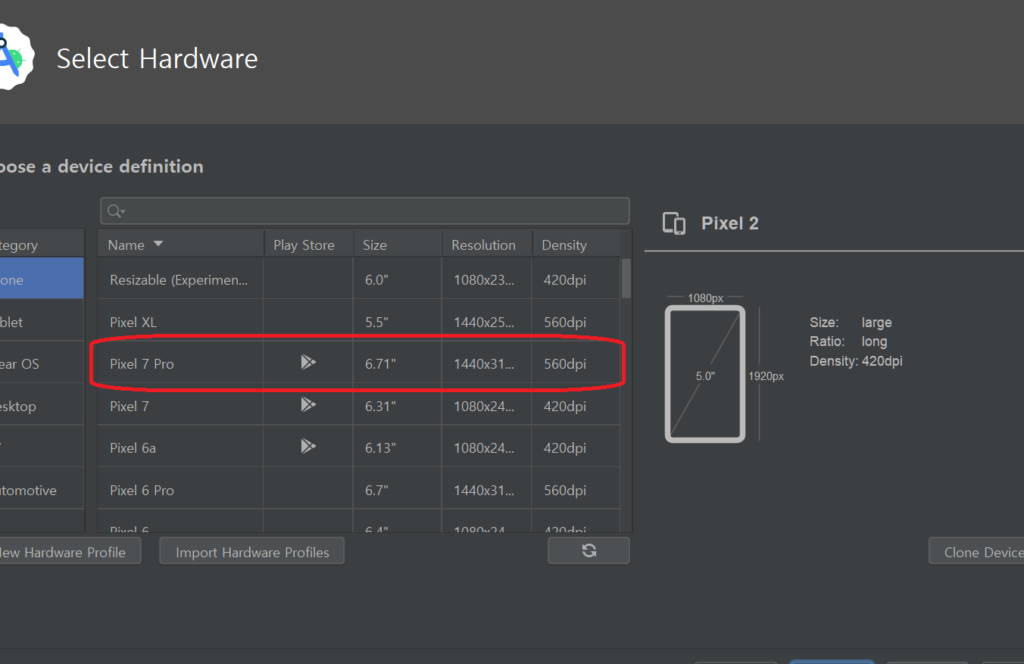Select the Wear OS category
The image size is (1024, 664).
[42, 364]
